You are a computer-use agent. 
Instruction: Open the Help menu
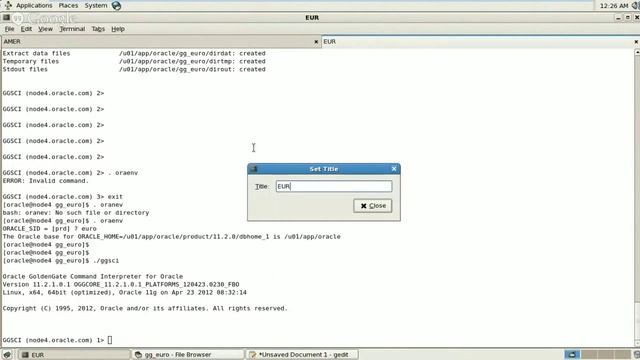[x=118, y=29]
